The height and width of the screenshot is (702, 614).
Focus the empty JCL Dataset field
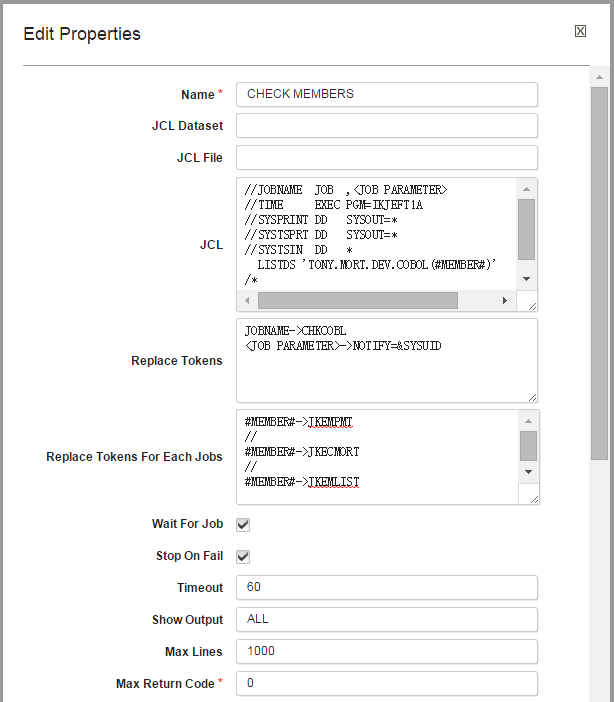point(387,126)
